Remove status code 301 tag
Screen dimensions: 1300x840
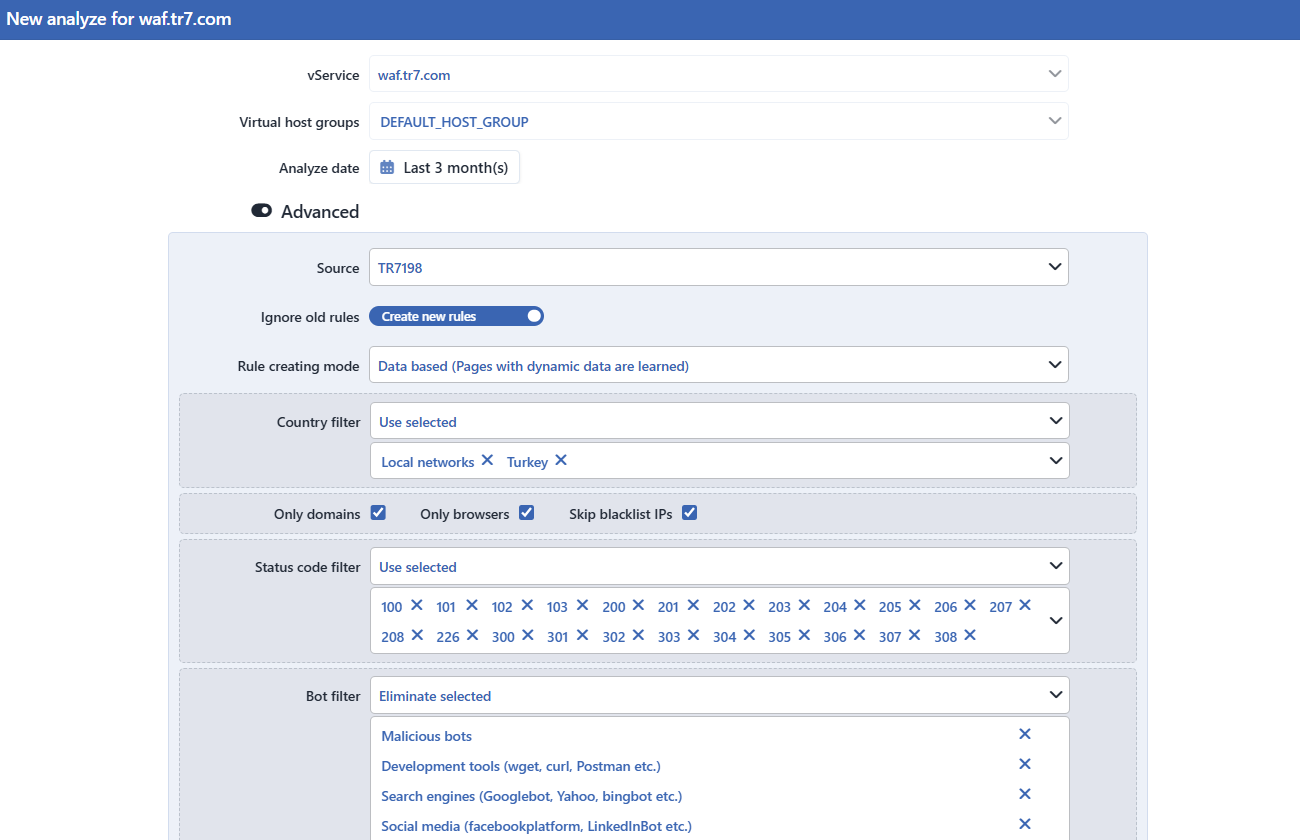[x=582, y=635]
